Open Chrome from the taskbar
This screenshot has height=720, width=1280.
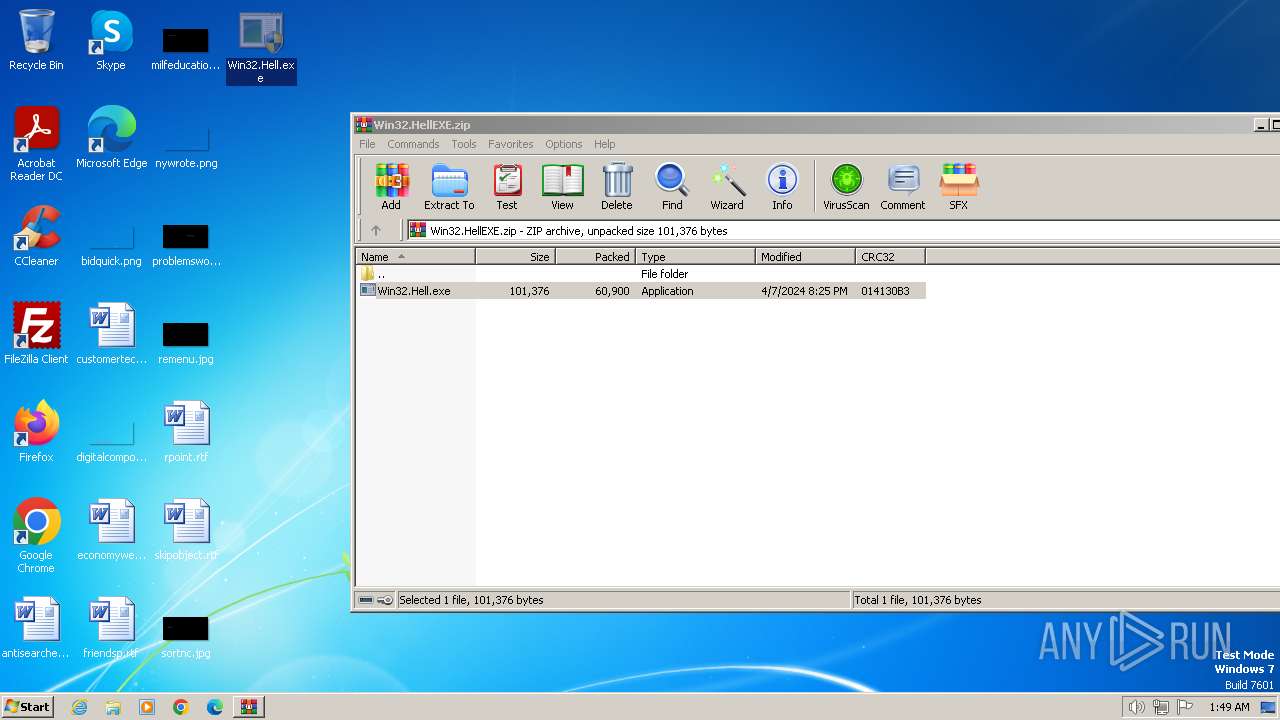181,707
